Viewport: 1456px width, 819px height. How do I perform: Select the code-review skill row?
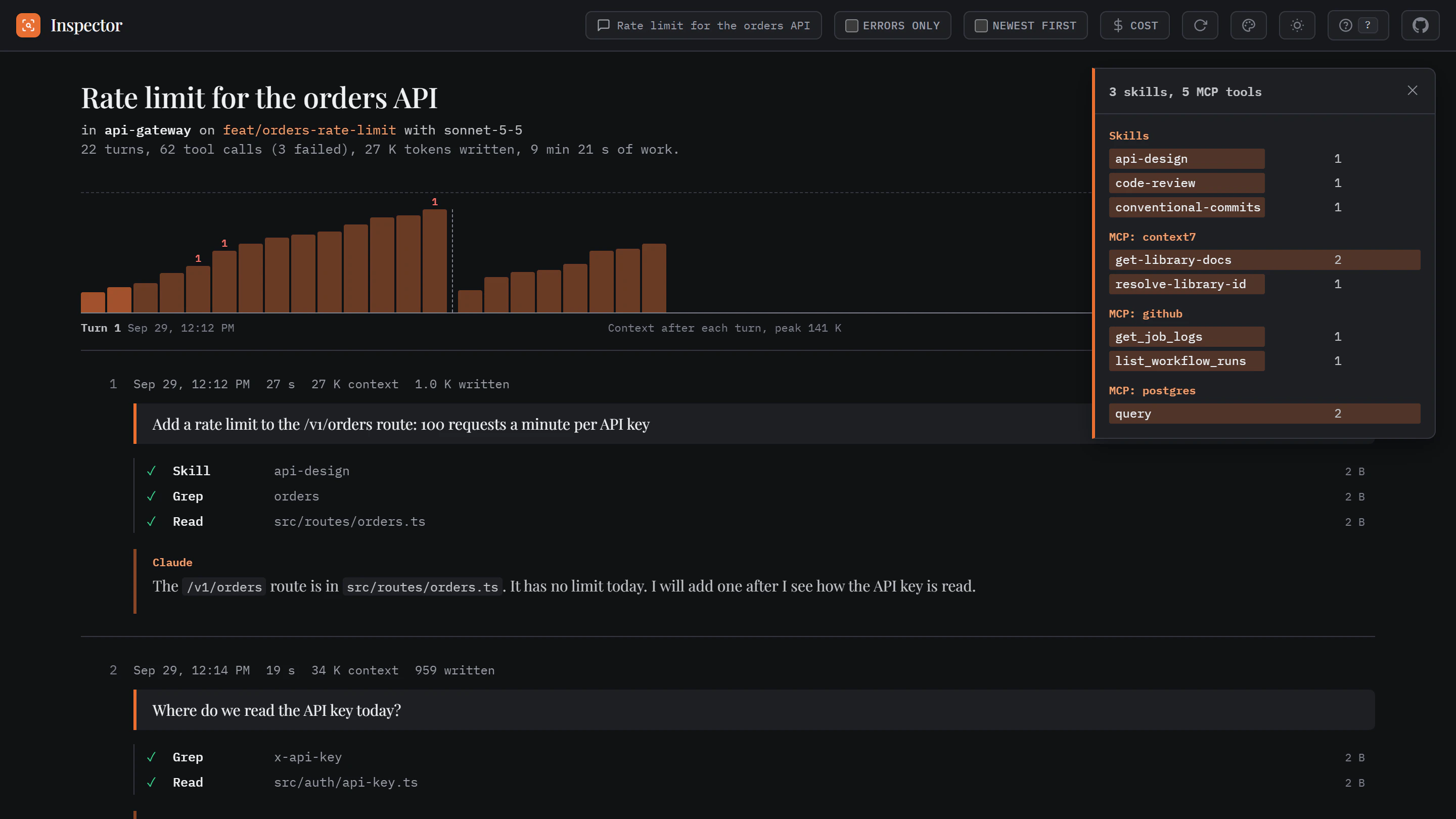[x=1264, y=183]
